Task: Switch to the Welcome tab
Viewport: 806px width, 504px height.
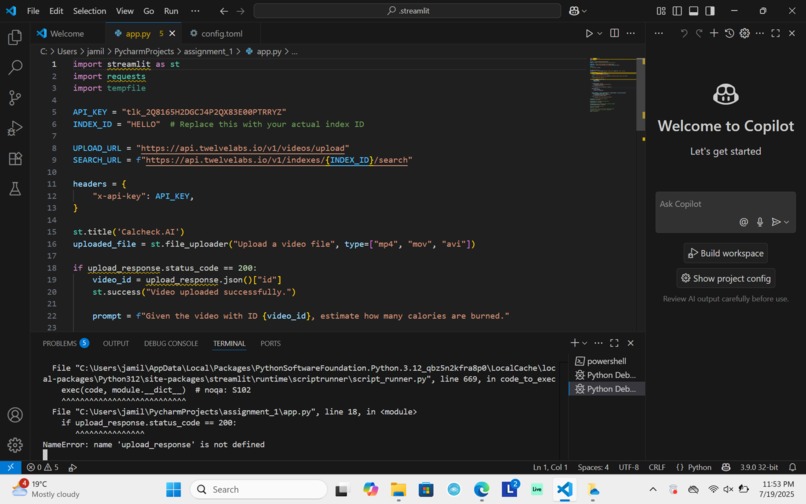Action: 67,33
